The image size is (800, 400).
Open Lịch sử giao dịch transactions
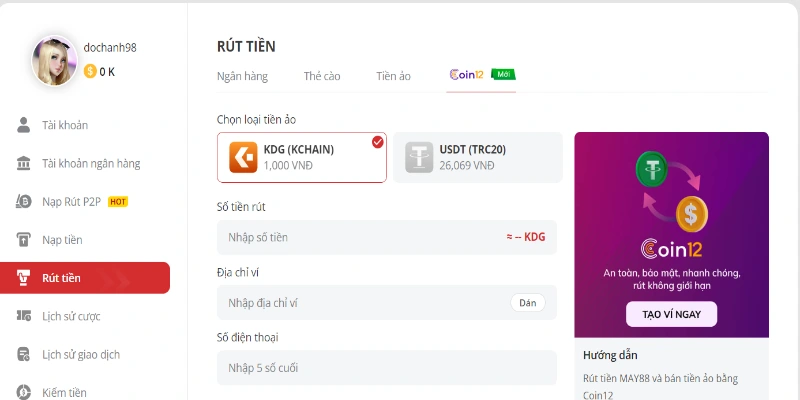[x=81, y=354]
